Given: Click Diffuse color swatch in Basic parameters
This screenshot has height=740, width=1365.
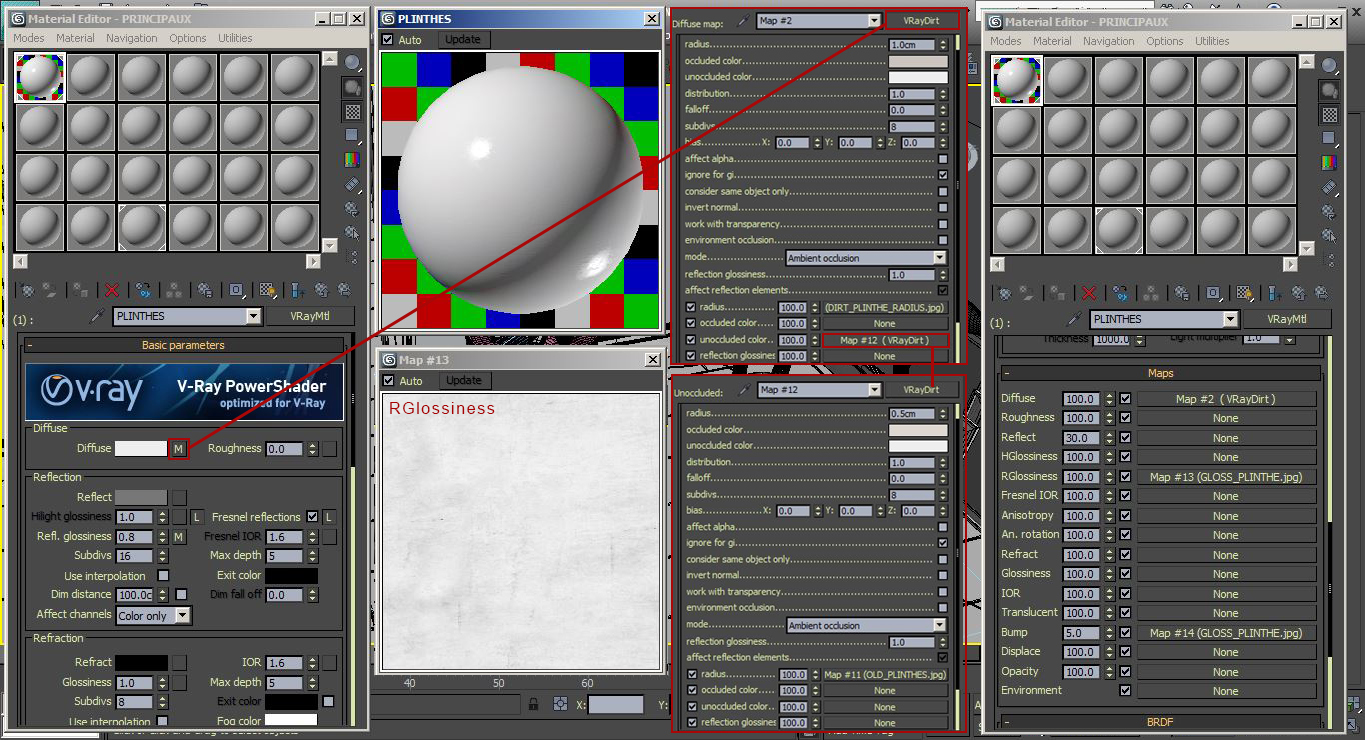Looking at the screenshot, I should [x=140, y=448].
